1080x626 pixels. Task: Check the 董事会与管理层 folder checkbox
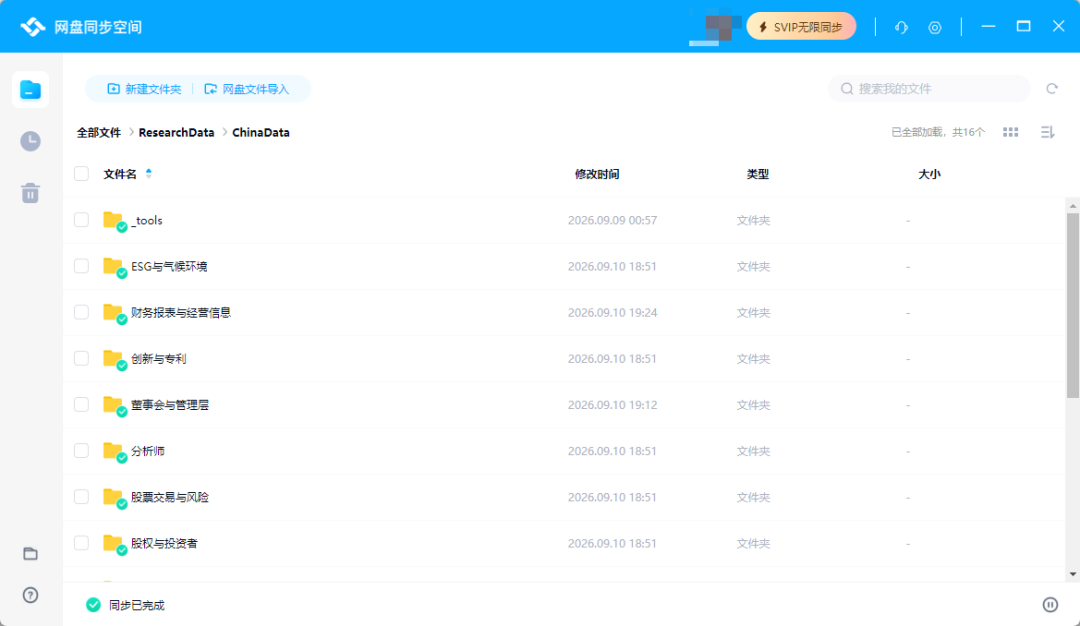(81, 404)
